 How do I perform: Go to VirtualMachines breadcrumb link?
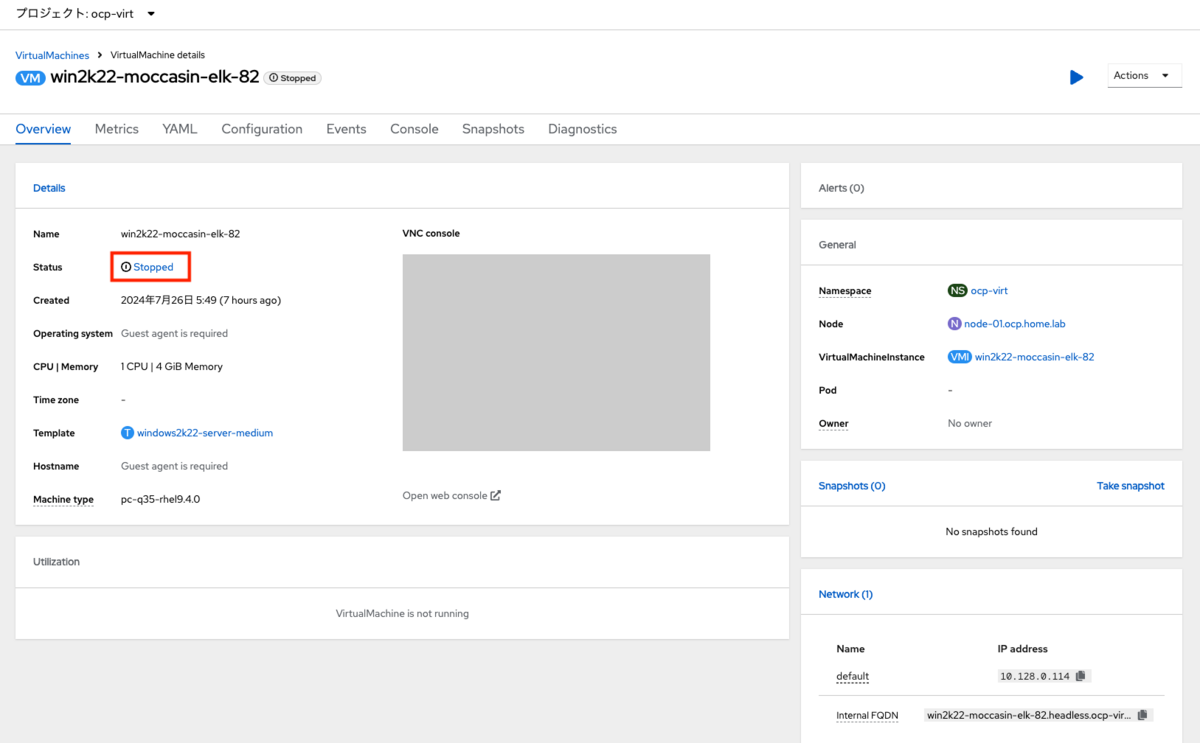click(52, 55)
